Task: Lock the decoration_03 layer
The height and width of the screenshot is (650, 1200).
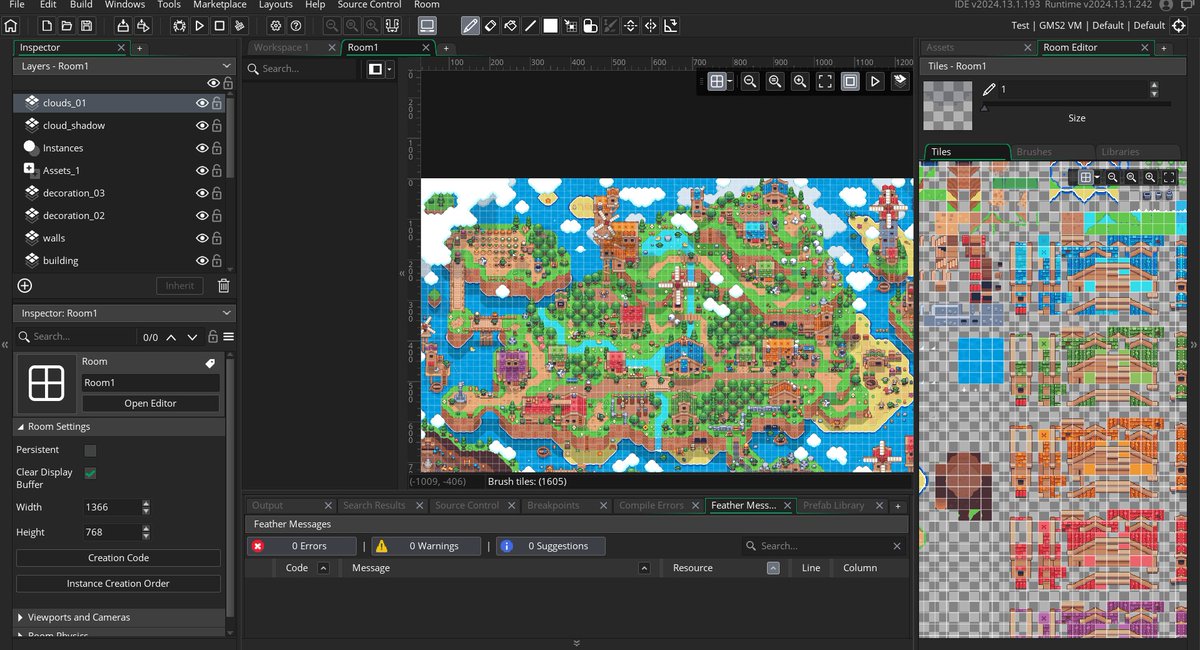Action: pyautogui.click(x=216, y=193)
